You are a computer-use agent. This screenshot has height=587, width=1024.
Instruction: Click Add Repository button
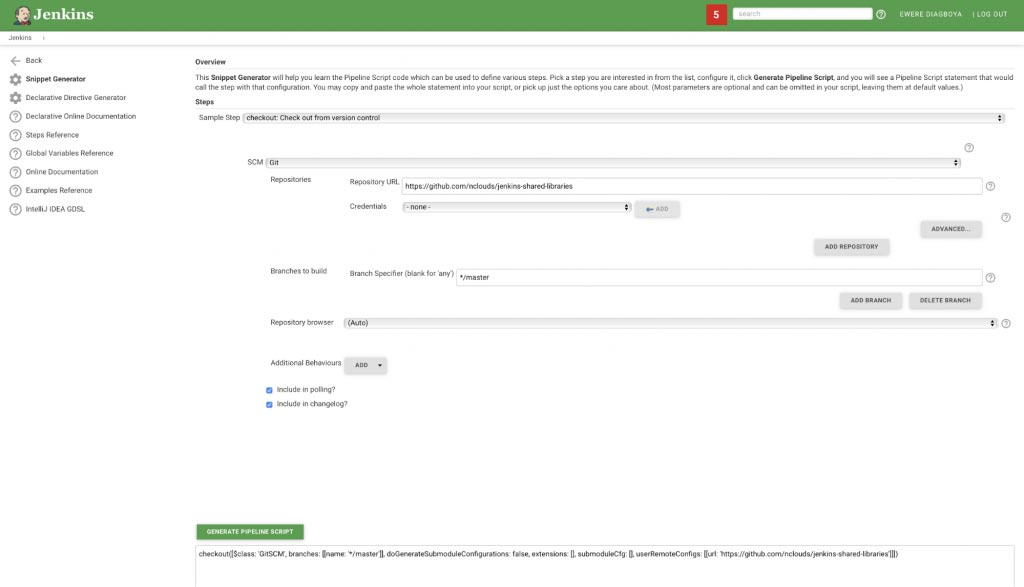(x=852, y=247)
